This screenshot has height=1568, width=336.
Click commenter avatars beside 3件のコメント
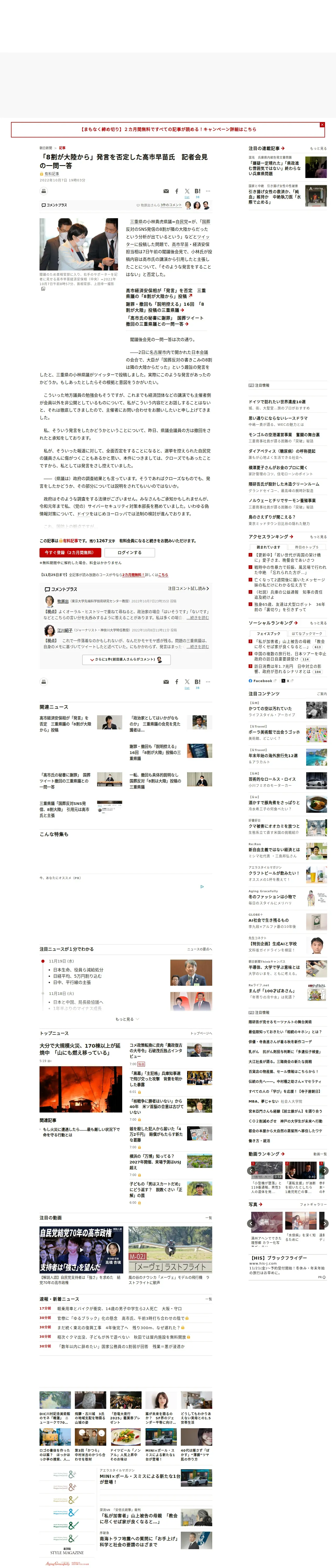coord(197,206)
